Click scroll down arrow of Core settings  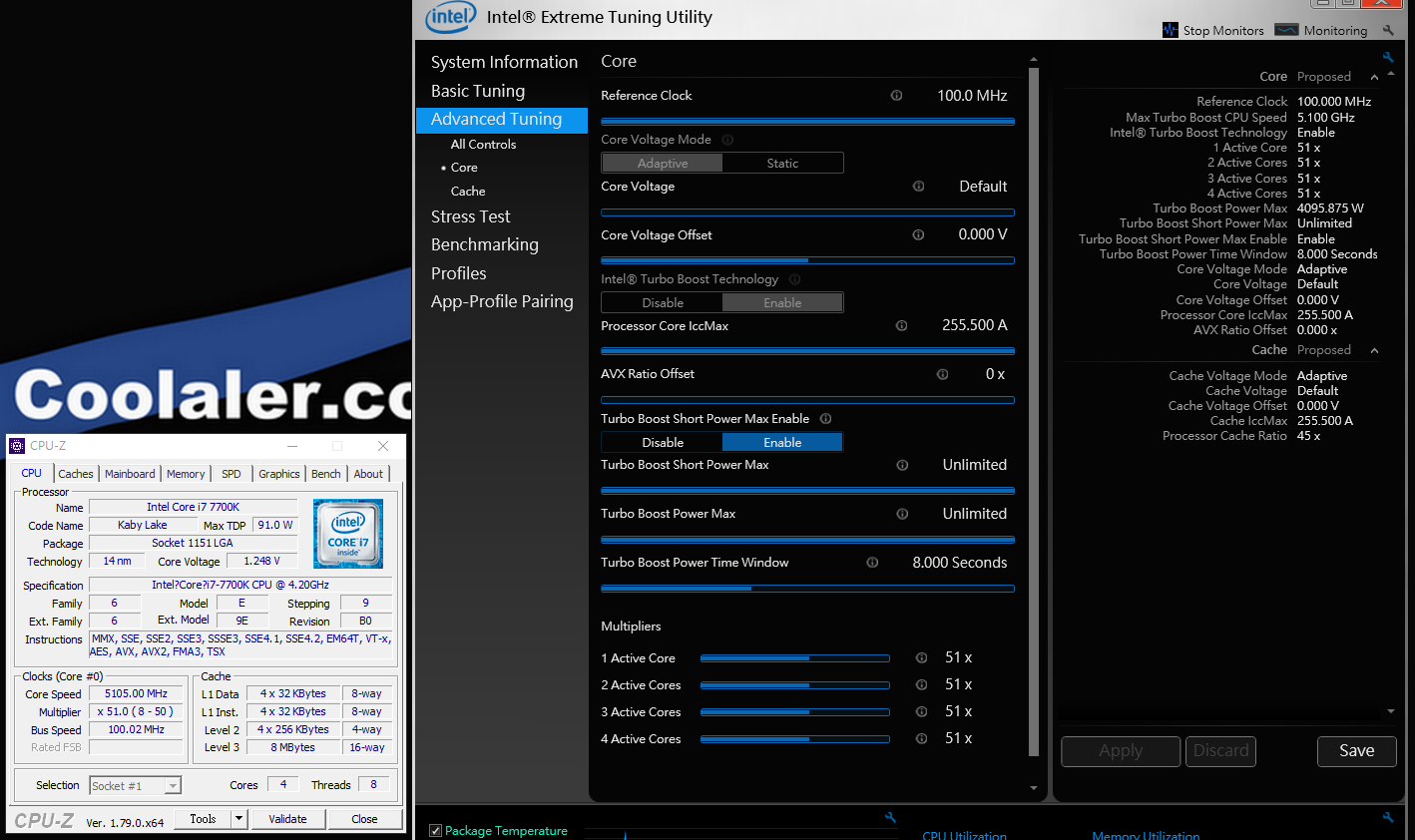coord(1034,788)
